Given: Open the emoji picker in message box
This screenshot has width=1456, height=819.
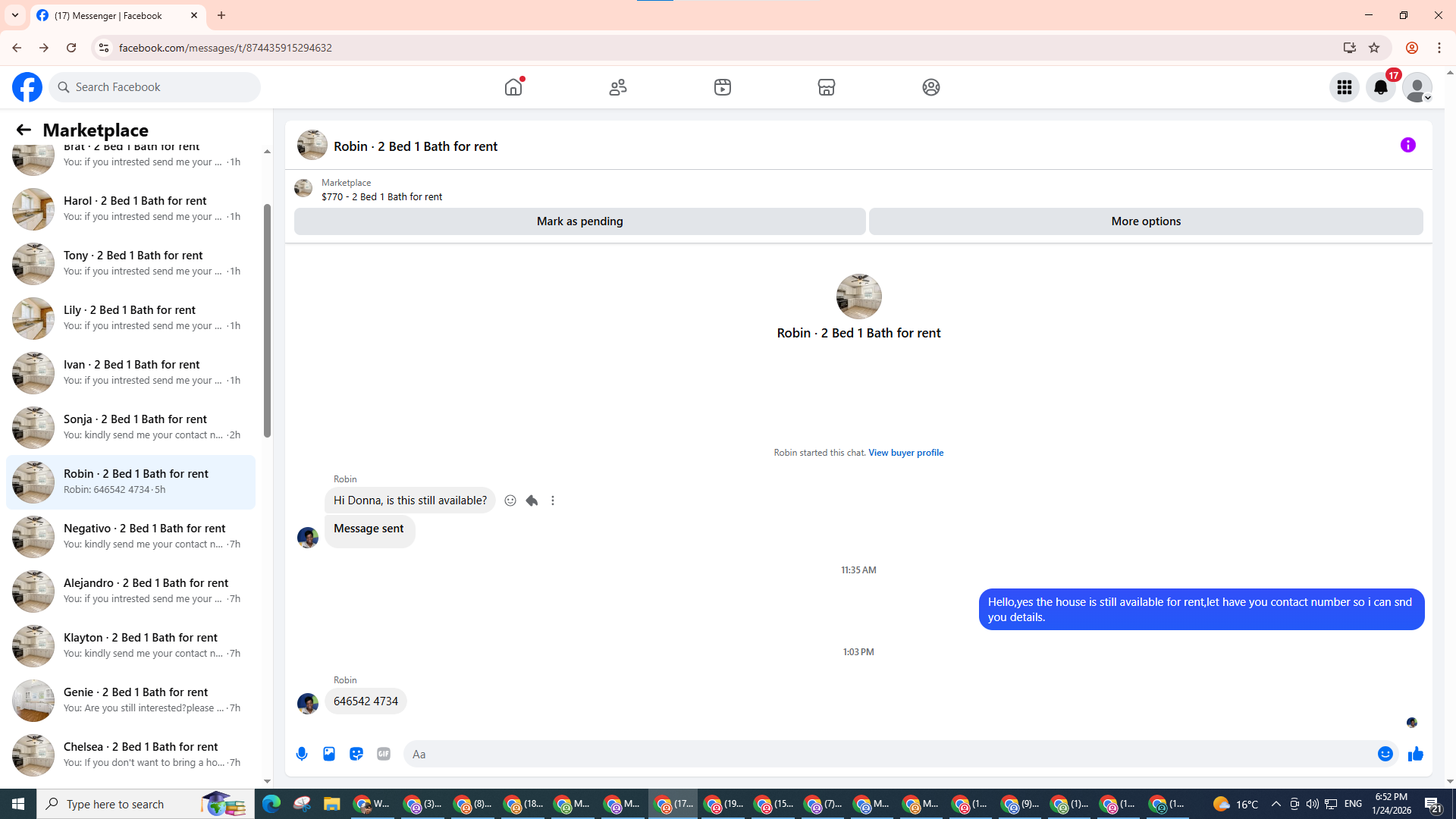Looking at the screenshot, I should coord(1385,754).
